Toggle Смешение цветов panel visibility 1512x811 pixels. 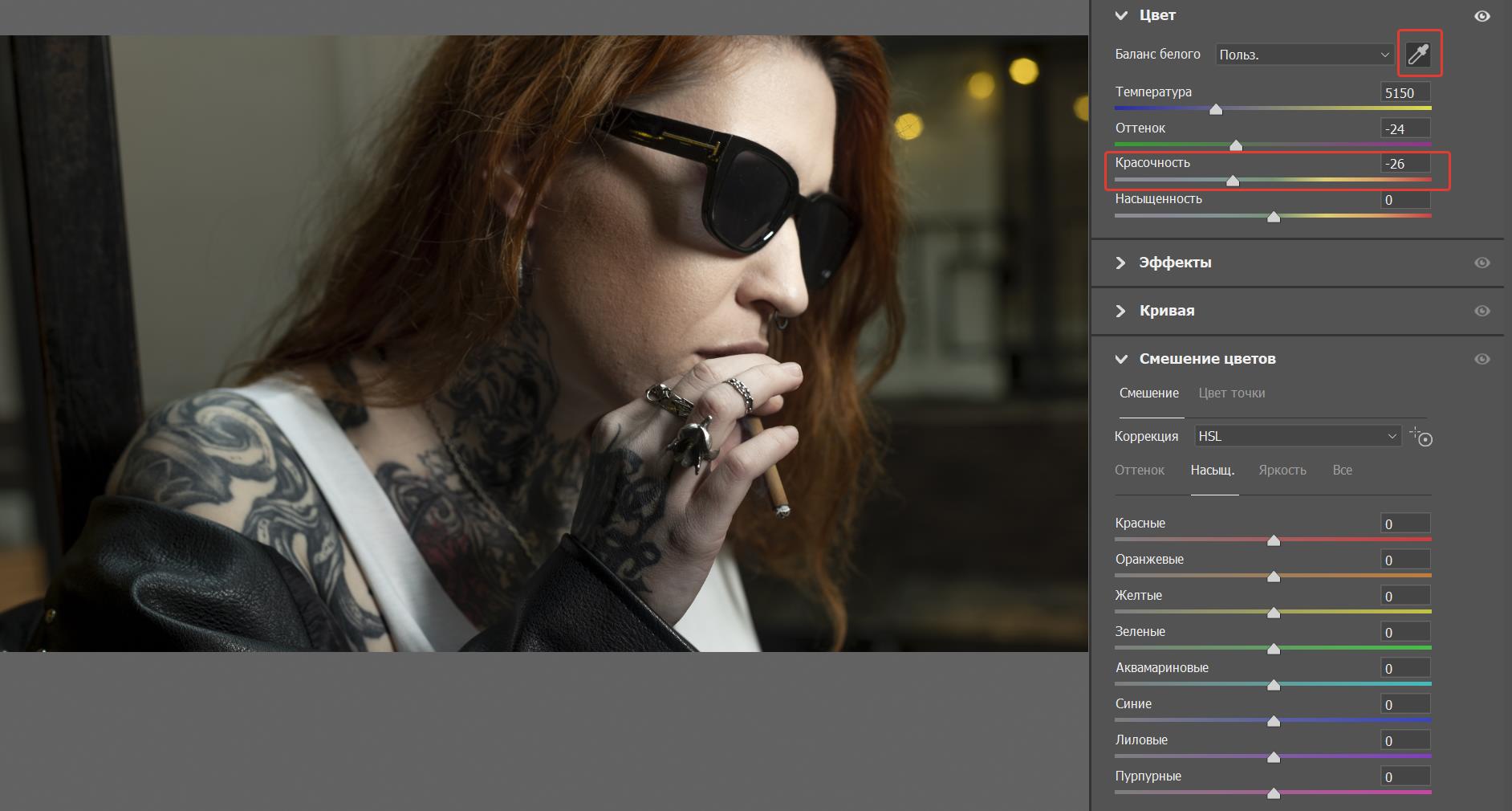[1482, 359]
